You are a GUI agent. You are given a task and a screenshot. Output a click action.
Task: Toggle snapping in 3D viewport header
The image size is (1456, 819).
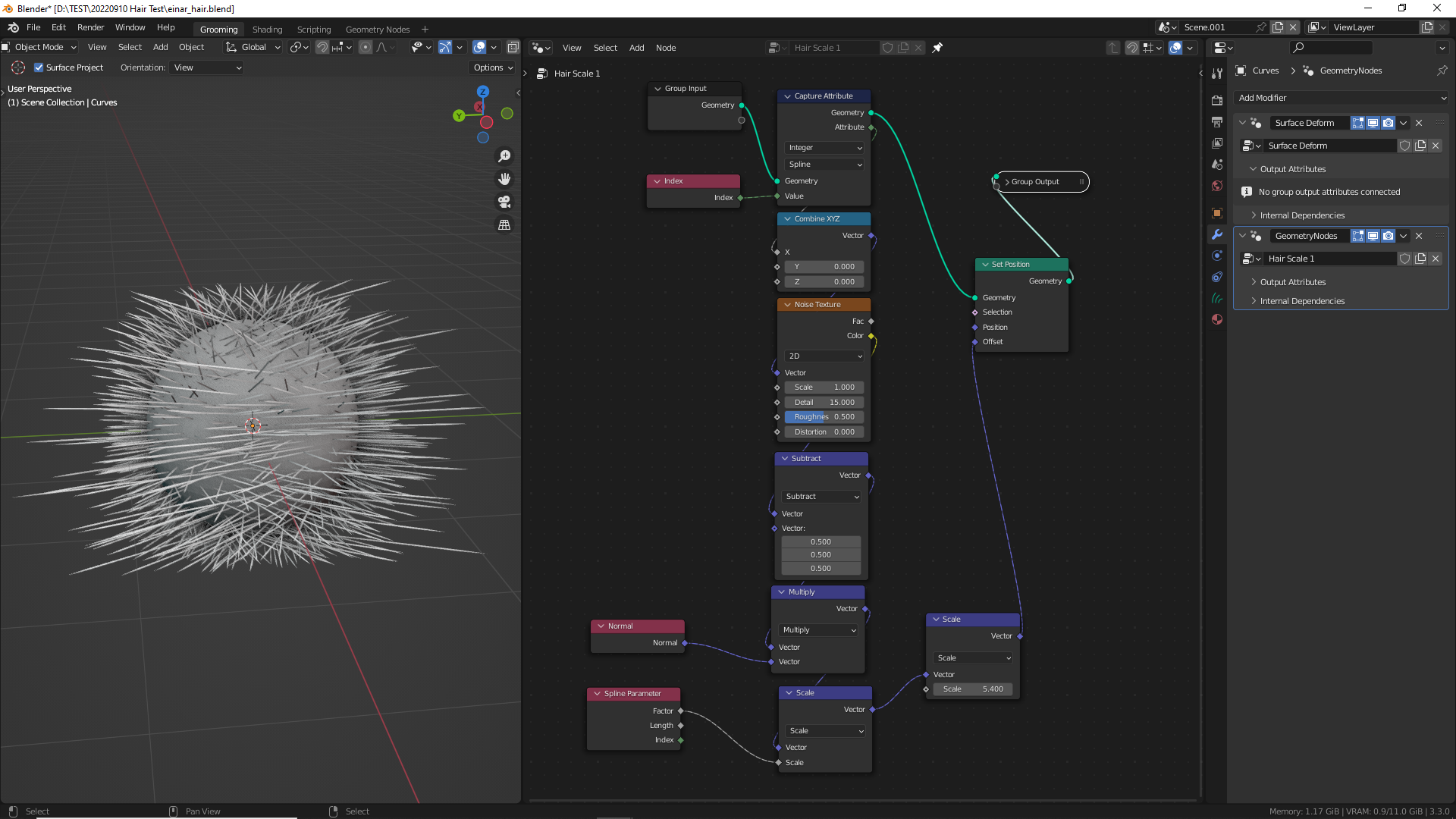point(322,47)
